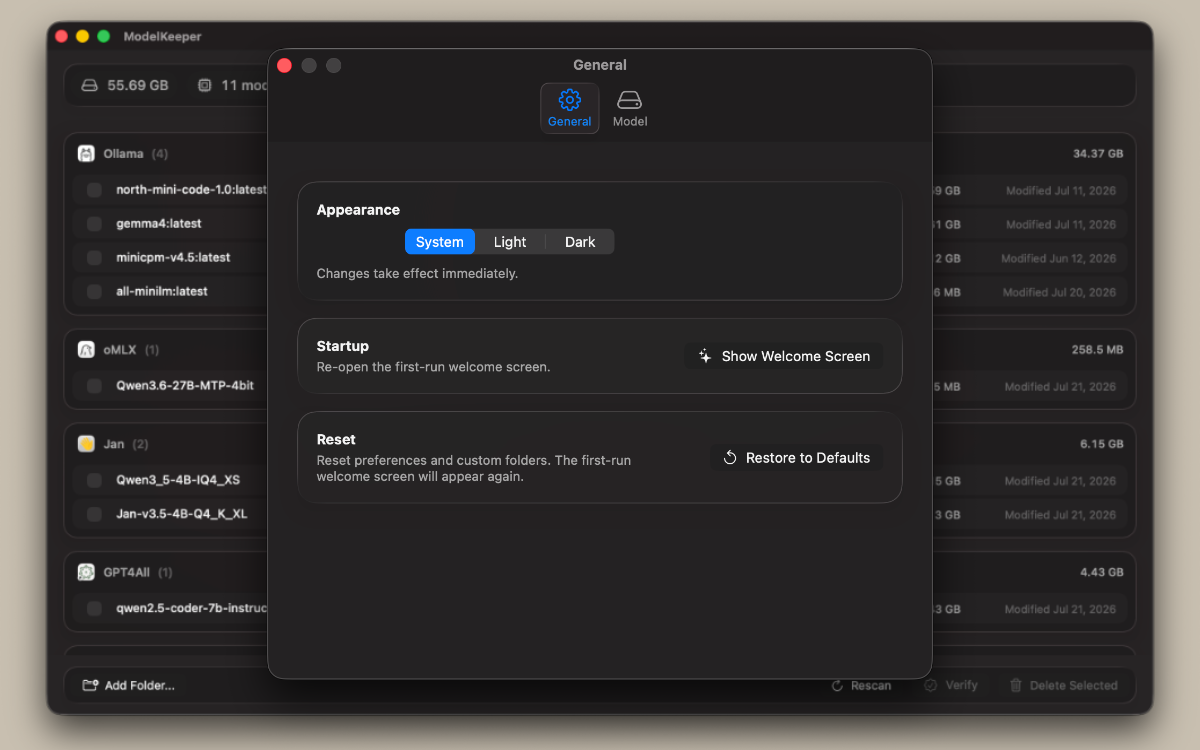Click the drive icon in settings toolbar
Screen dimensions: 1200x750
pyautogui.click(x=629, y=100)
